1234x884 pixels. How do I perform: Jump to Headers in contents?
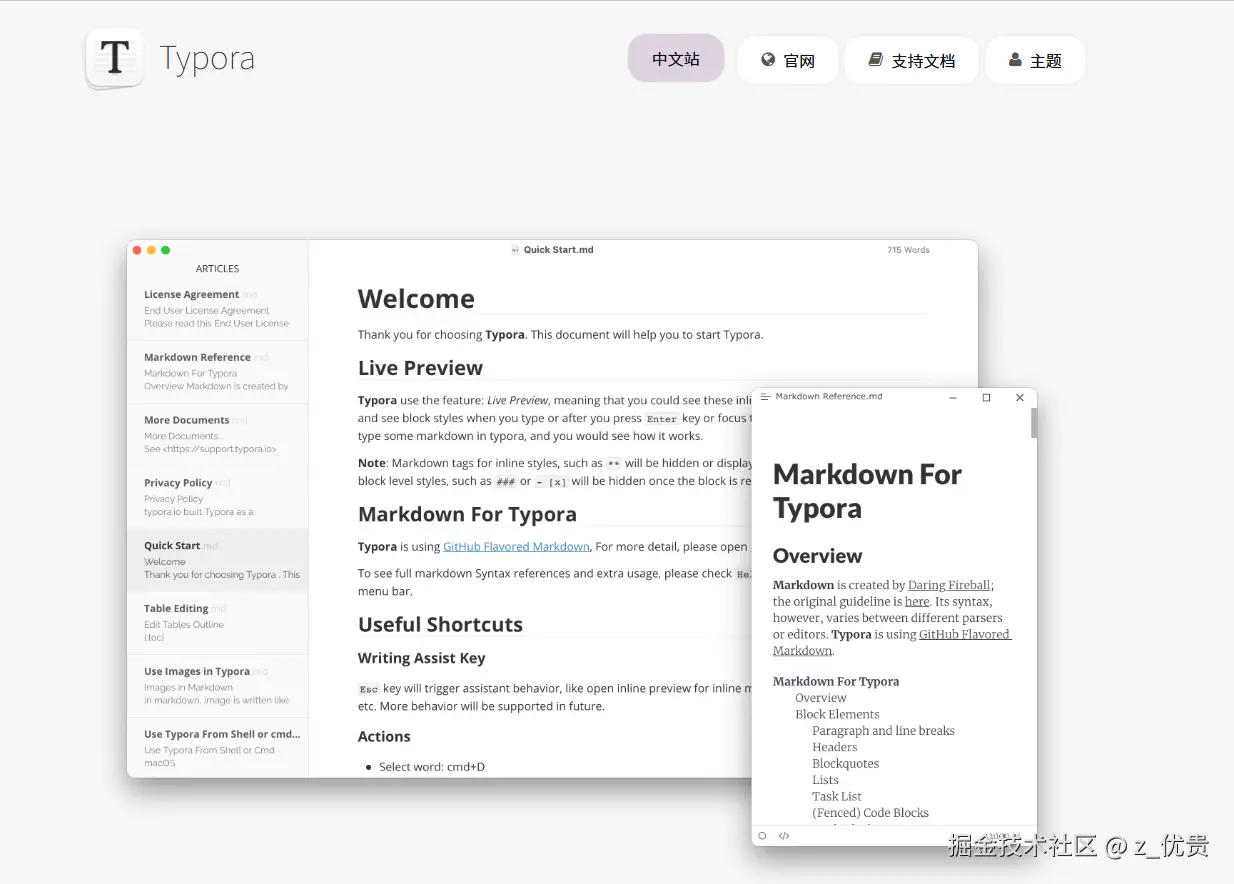(834, 747)
